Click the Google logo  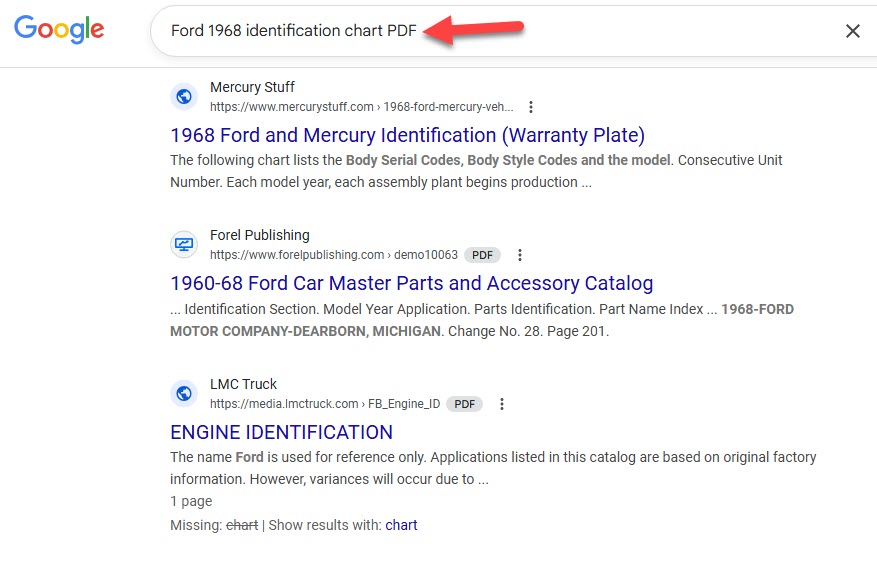pyautogui.click(x=59, y=29)
